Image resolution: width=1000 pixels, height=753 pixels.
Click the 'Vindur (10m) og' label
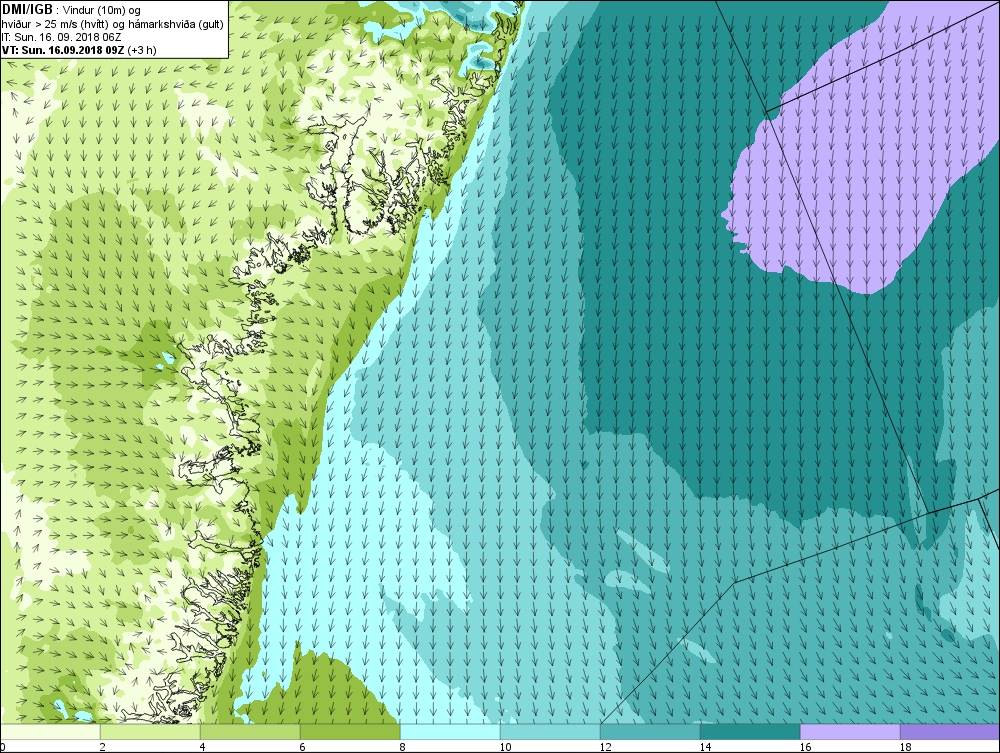pos(101,11)
